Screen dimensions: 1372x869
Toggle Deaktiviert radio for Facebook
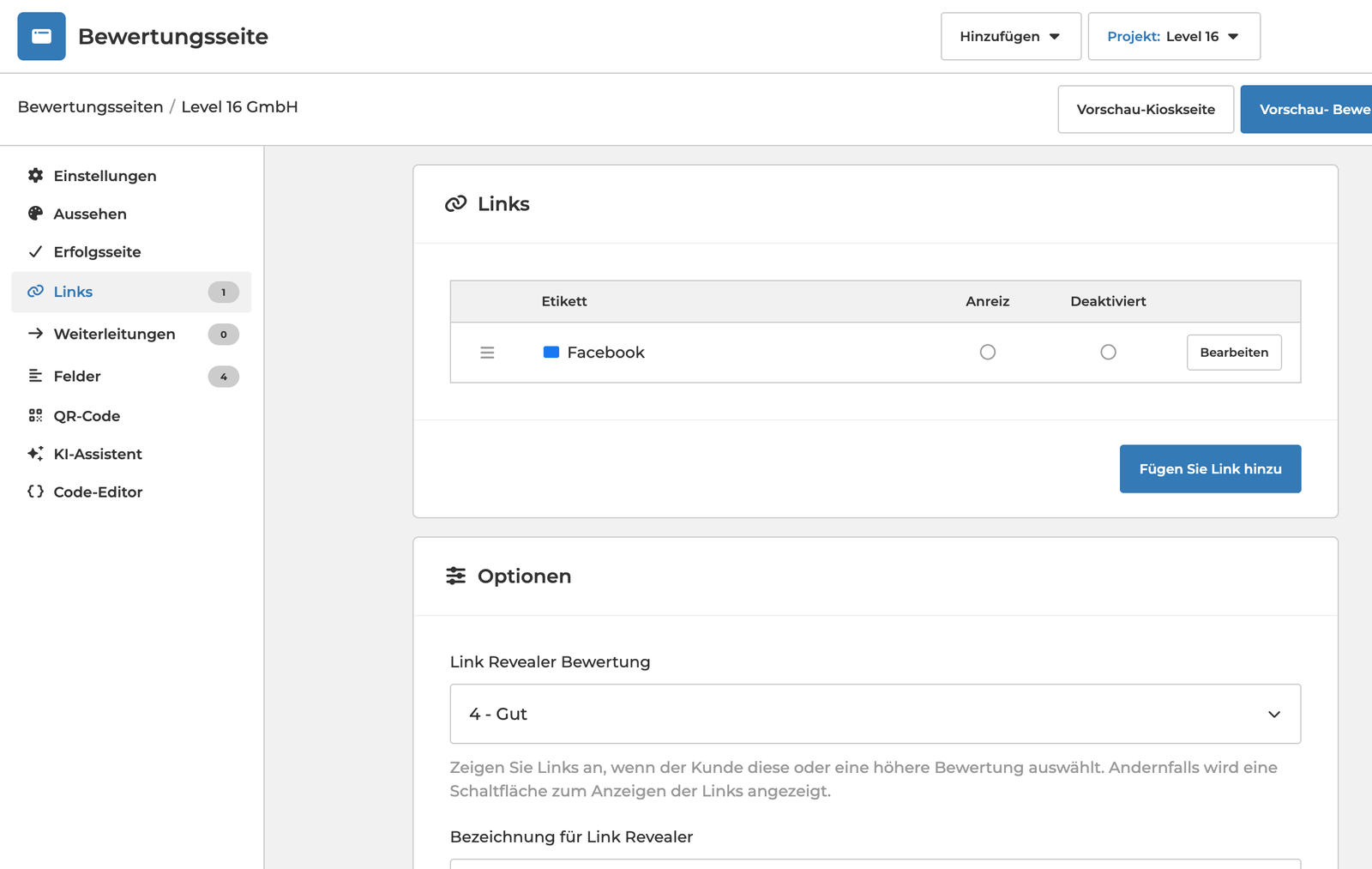pyautogui.click(x=1108, y=353)
